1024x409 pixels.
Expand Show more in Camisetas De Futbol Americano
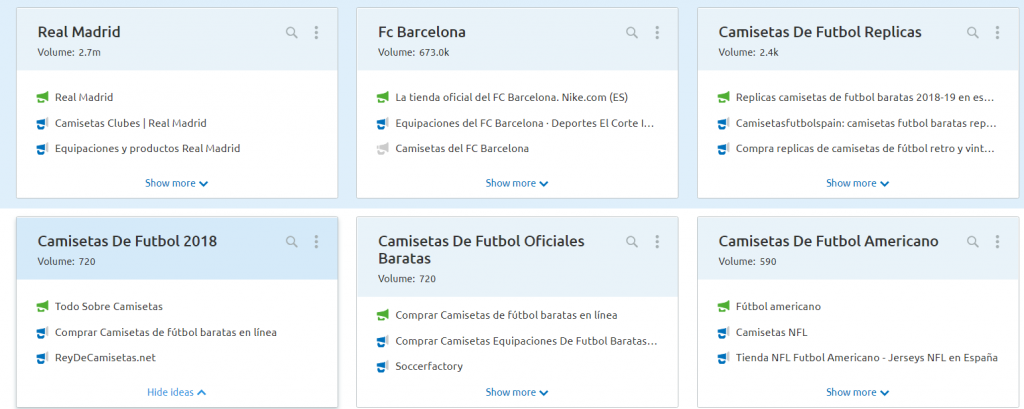tap(857, 392)
